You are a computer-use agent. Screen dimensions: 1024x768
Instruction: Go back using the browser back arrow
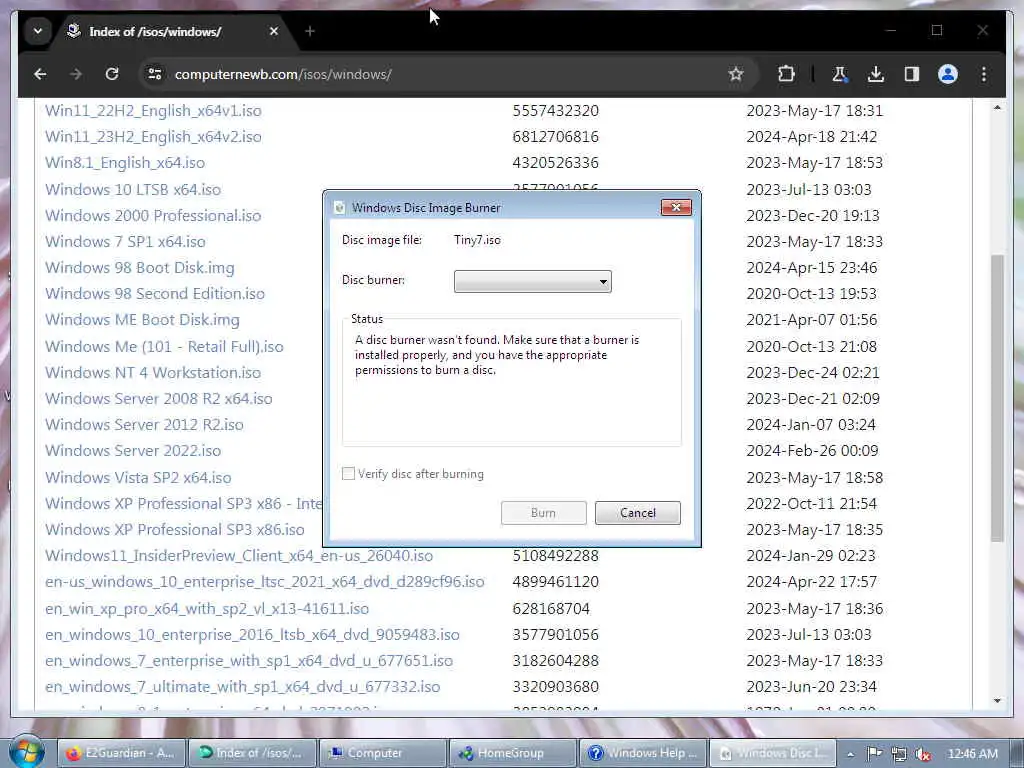coord(40,74)
